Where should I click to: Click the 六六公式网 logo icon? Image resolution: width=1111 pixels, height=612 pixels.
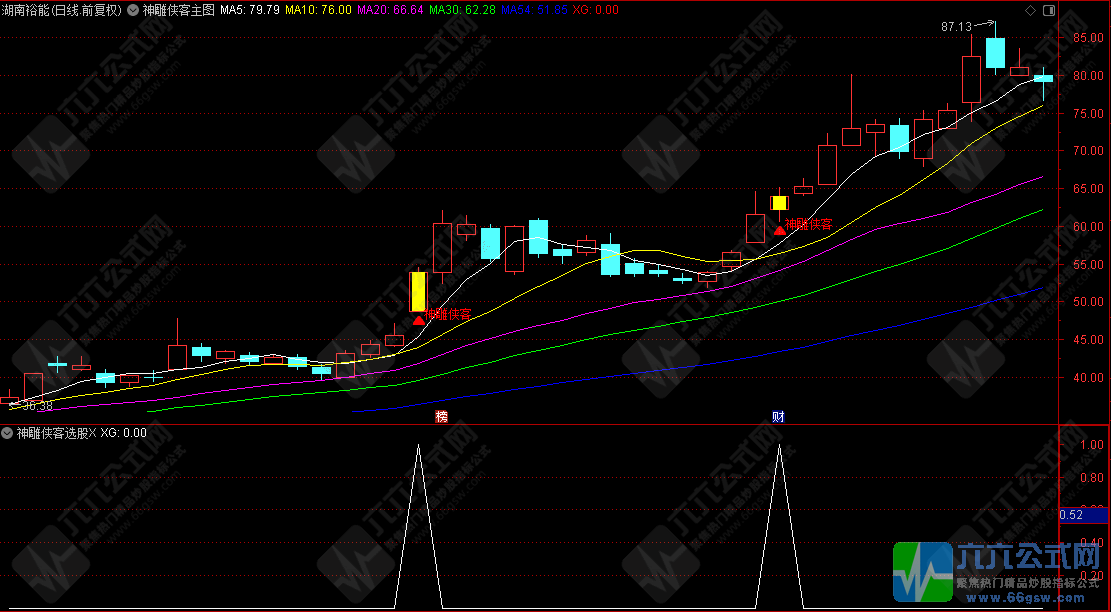[922, 572]
